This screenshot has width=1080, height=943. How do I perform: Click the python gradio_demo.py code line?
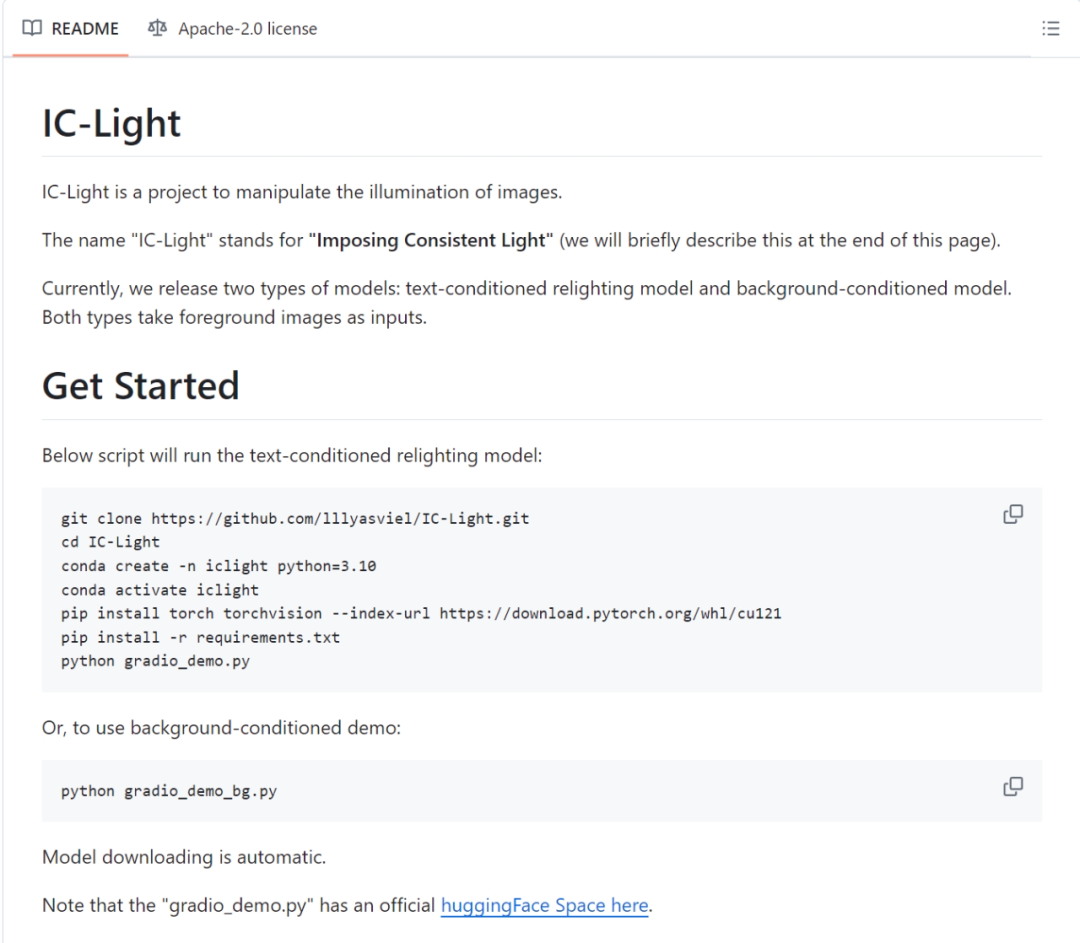click(155, 661)
